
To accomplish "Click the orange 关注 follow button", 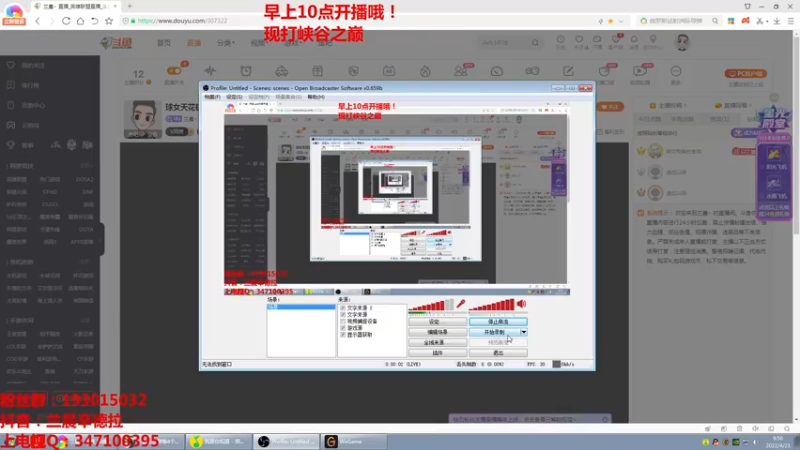I will point(610,107).
